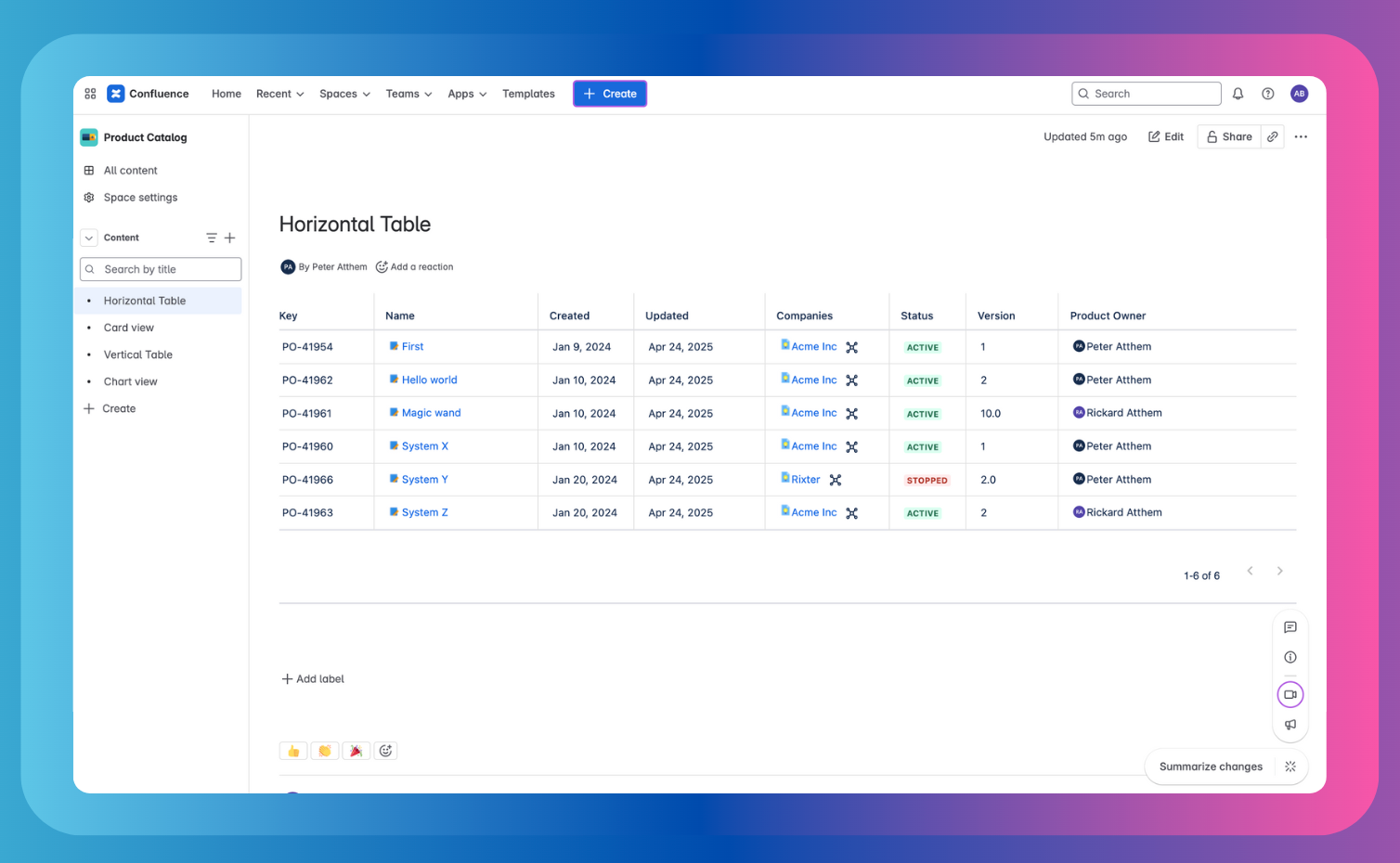The height and width of the screenshot is (863, 1400).
Task: Open Templates in top navigation
Action: (x=528, y=94)
